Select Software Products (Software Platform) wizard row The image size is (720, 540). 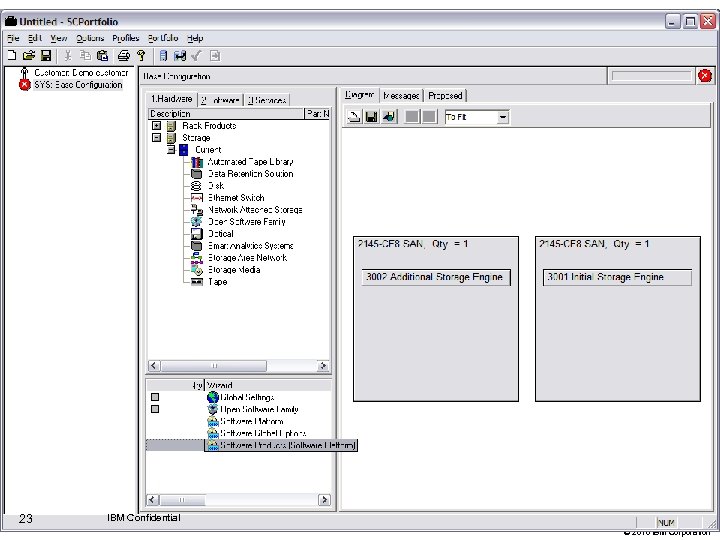[x=281, y=445]
